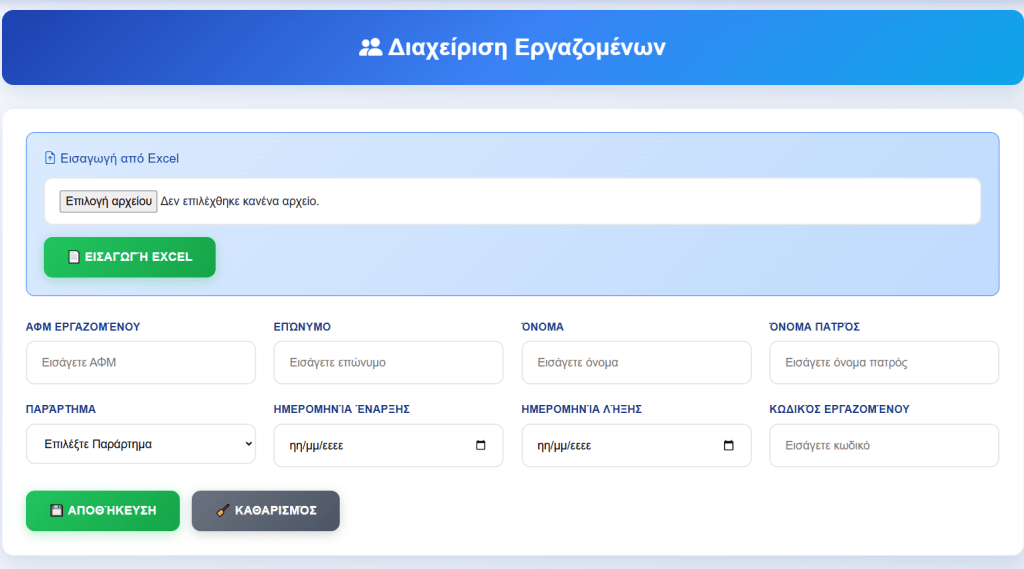Image resolution: width=1024 pixels, height=569 pixels.
Task: Click into the Επώνυμο text field
Action: click(388, 362)
